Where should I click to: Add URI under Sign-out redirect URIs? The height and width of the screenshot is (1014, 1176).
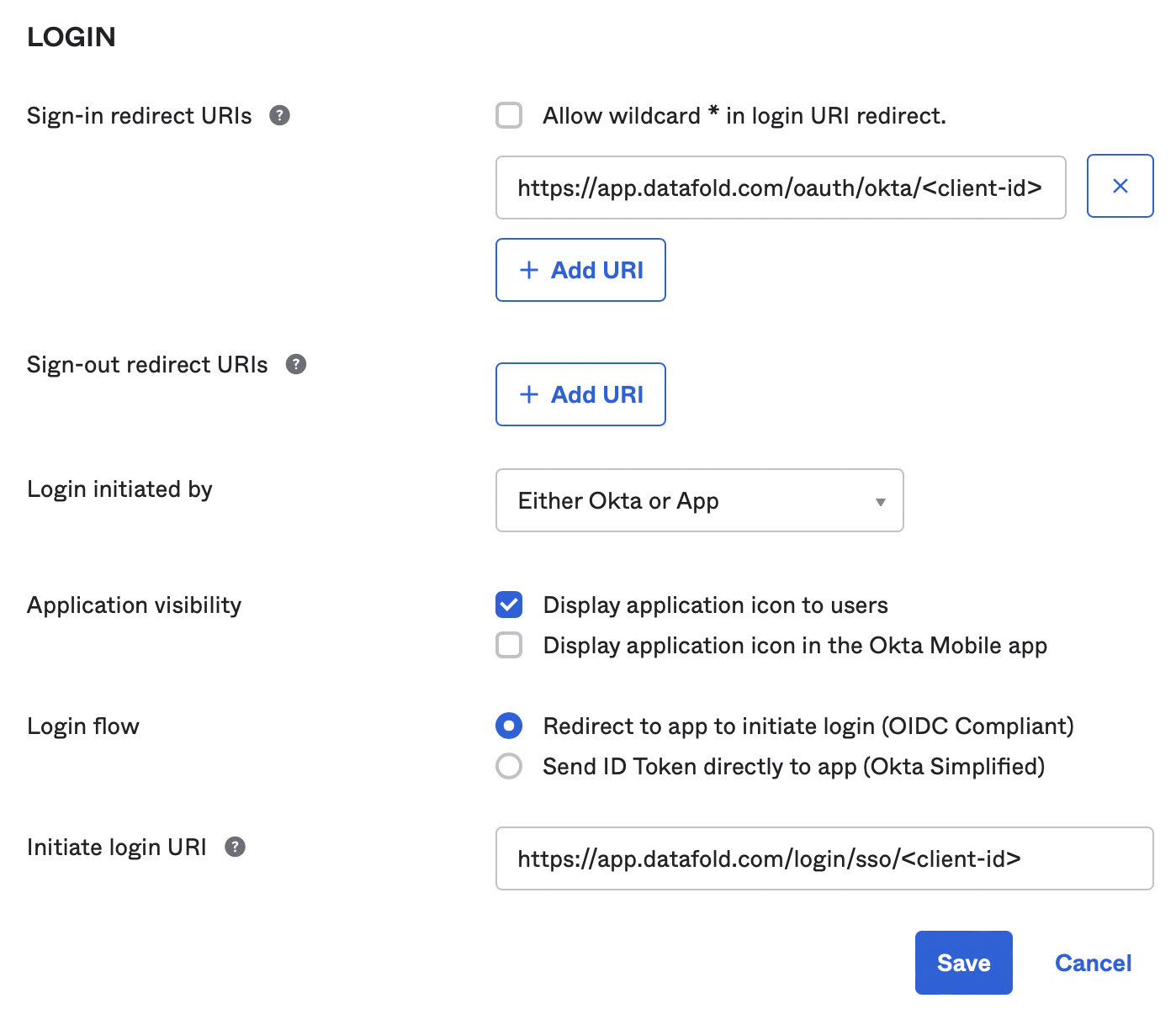pyautogui.click(x=580, y=394)
